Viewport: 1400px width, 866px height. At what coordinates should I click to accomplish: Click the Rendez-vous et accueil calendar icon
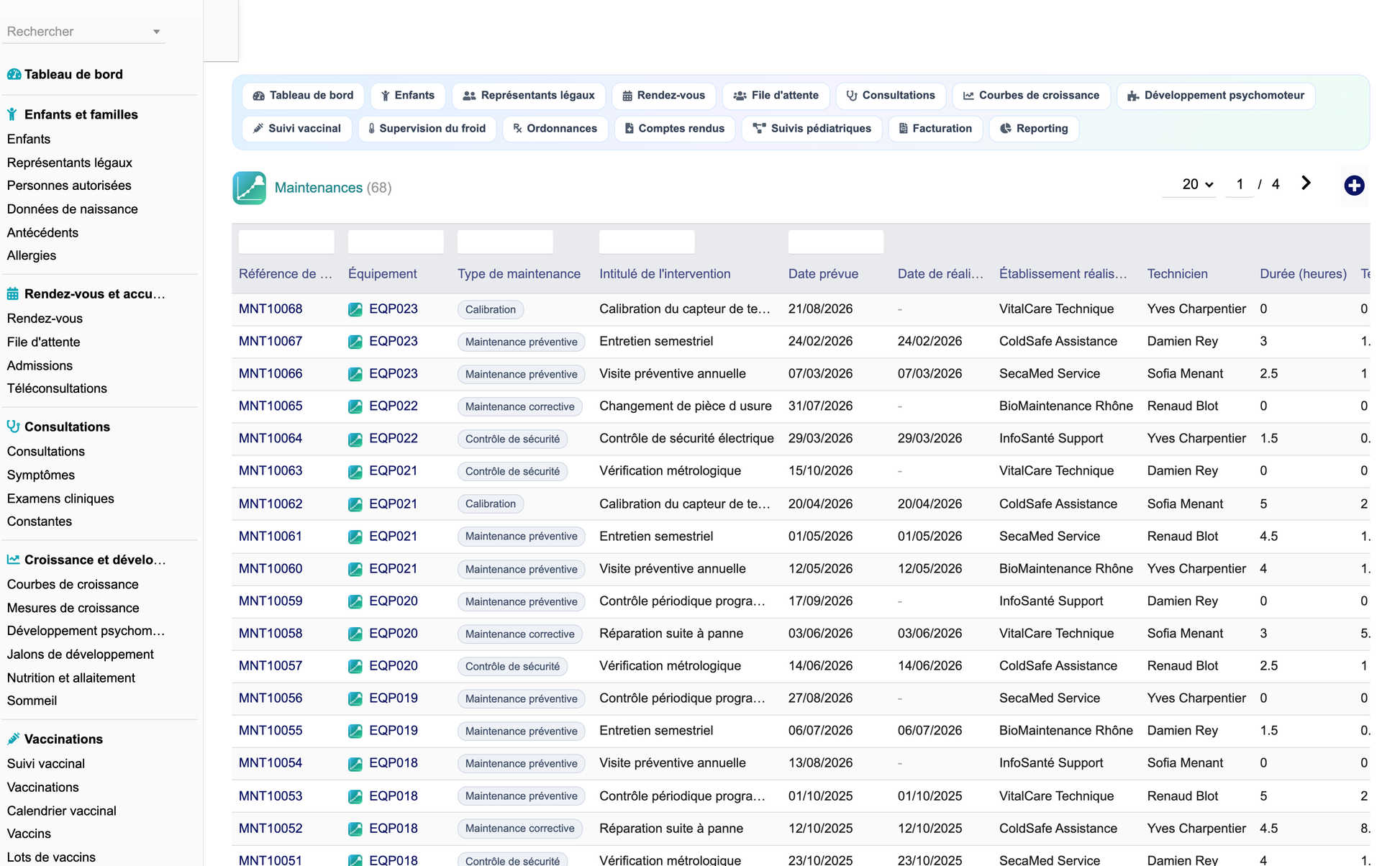point(13,293)
